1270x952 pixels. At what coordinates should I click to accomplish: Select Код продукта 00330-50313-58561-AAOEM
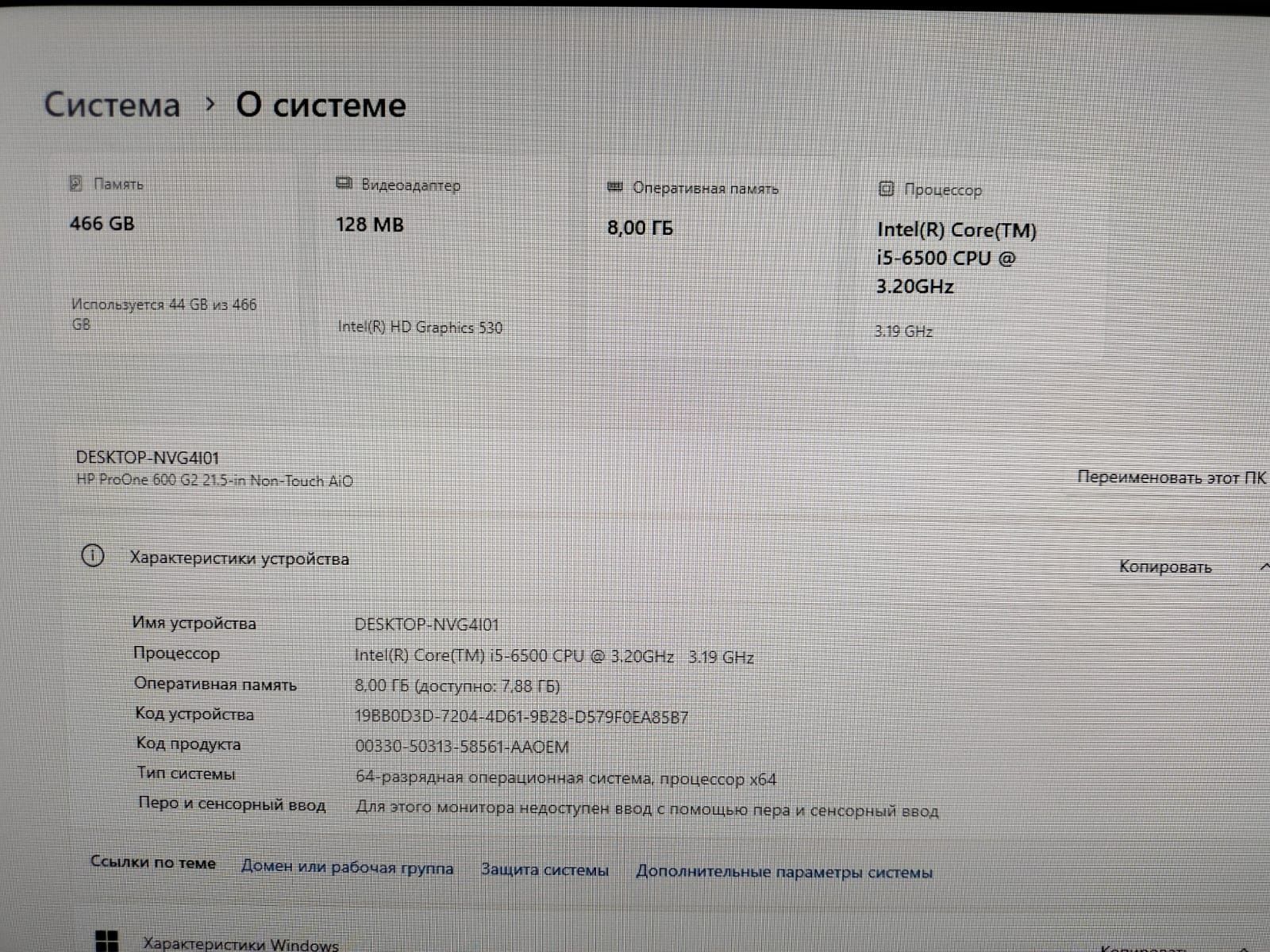coord(462,747)
